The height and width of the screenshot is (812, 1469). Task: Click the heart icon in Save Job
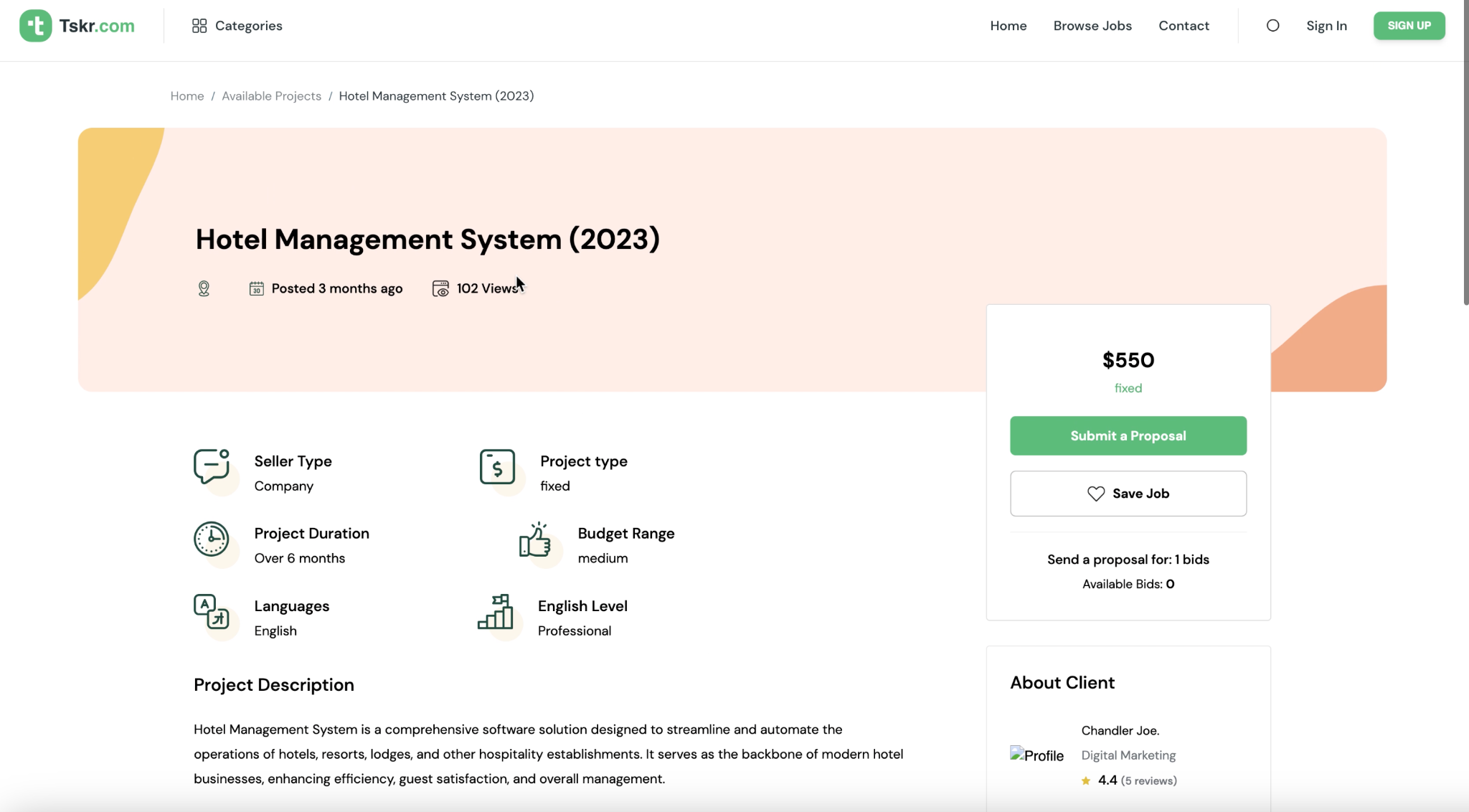[1096, 494]
